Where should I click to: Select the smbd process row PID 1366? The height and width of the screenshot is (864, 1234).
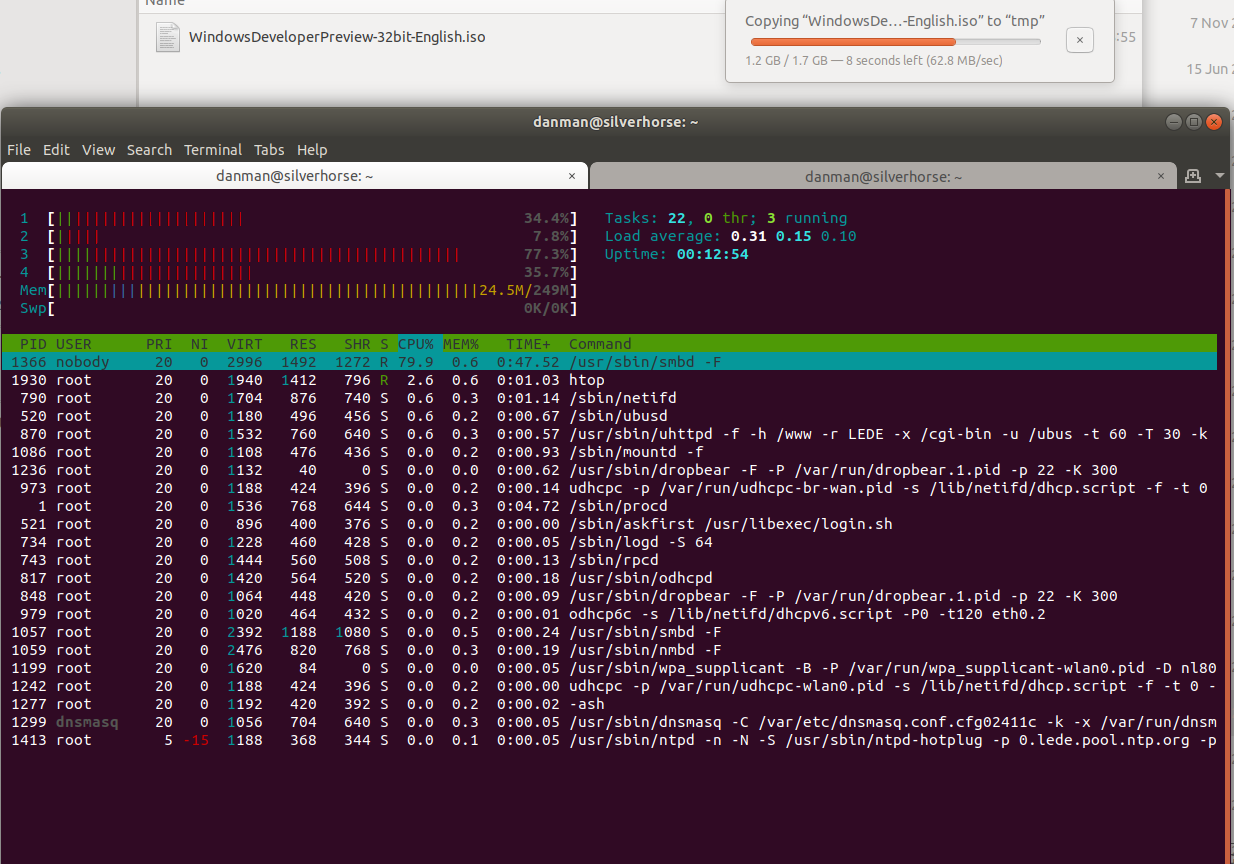coord(609,362)
